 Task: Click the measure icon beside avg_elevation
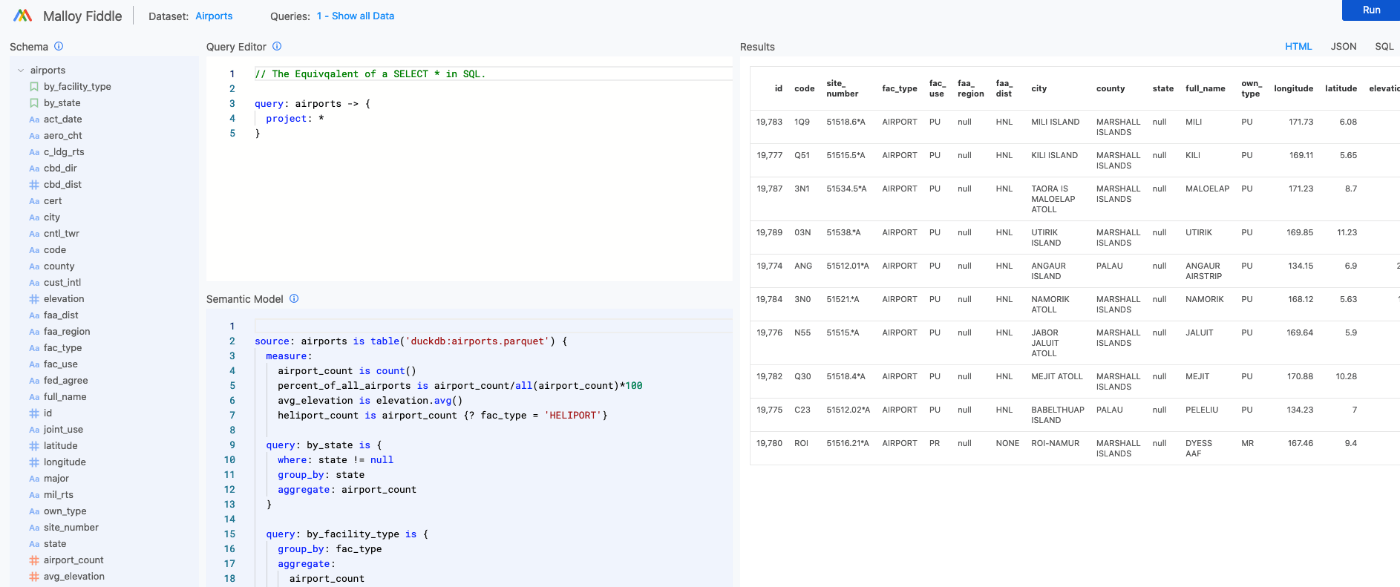coord(34,576)
